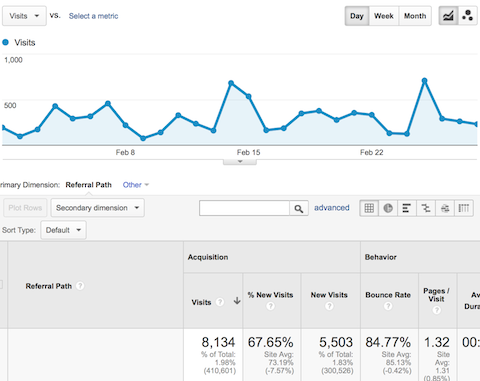Switch graph granularity to Month
The height and width of the screenshot is (381, 480).
tap(415, 16)
